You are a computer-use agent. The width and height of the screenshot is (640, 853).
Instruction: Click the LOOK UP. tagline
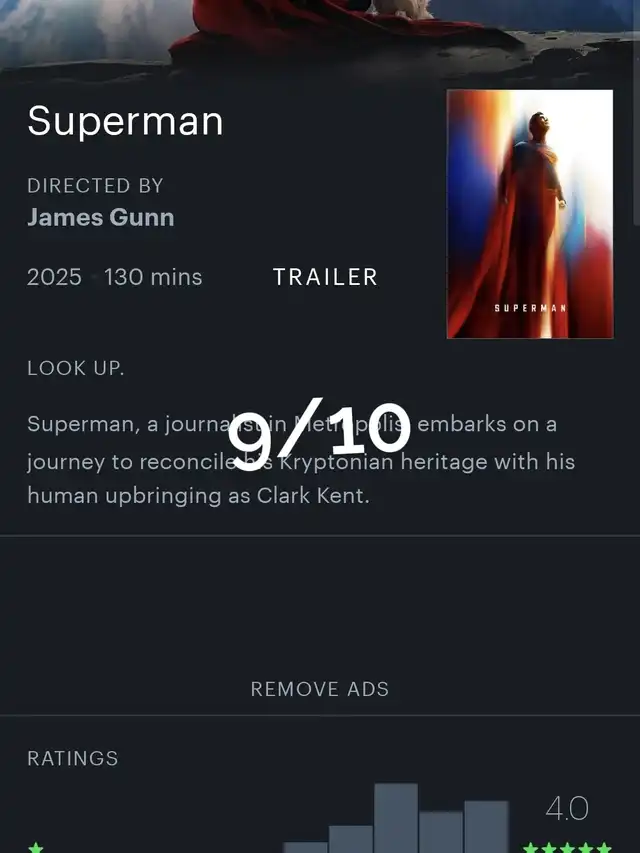click(76, 368)
